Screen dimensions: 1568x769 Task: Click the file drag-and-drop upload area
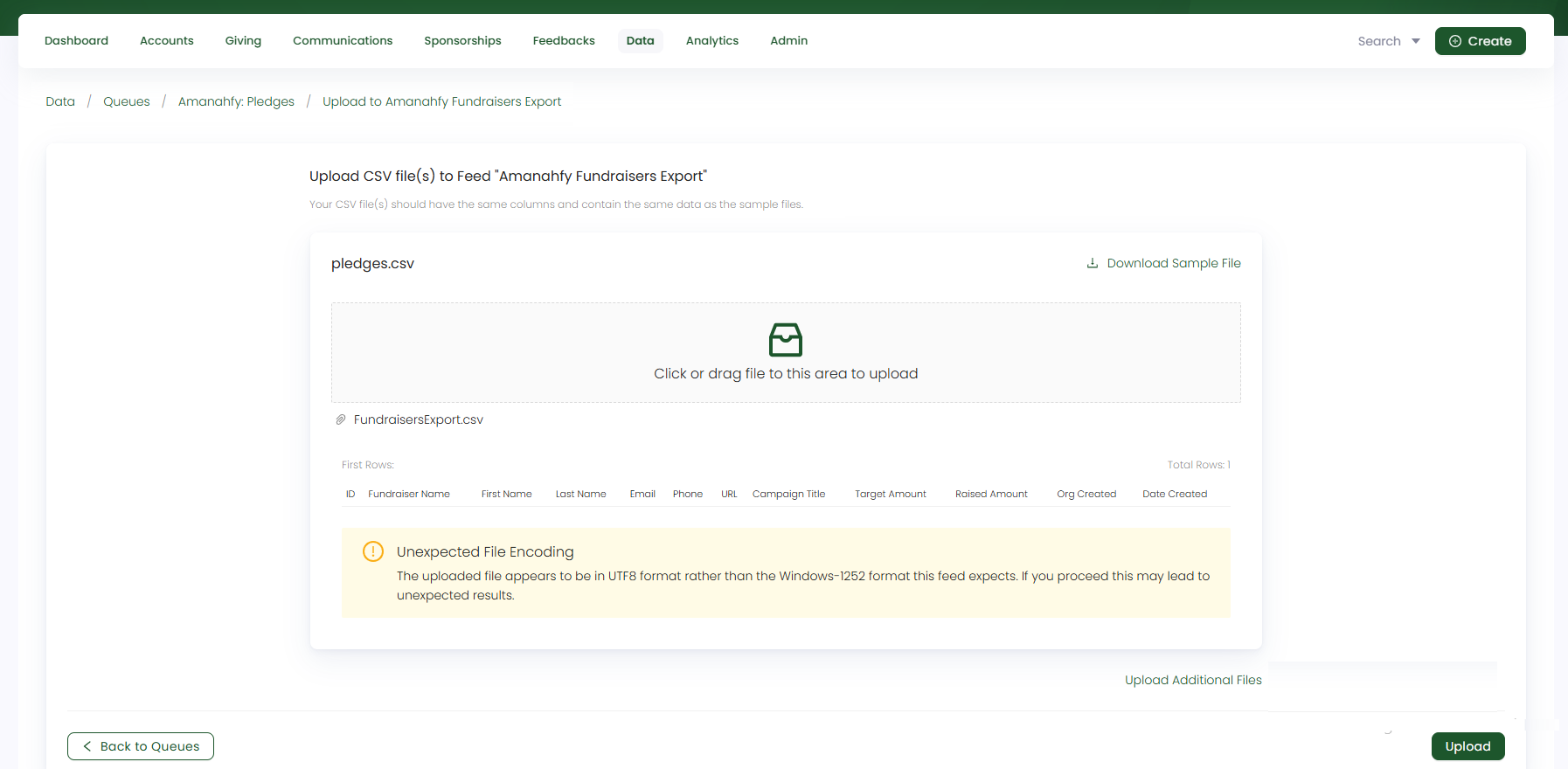786,352
